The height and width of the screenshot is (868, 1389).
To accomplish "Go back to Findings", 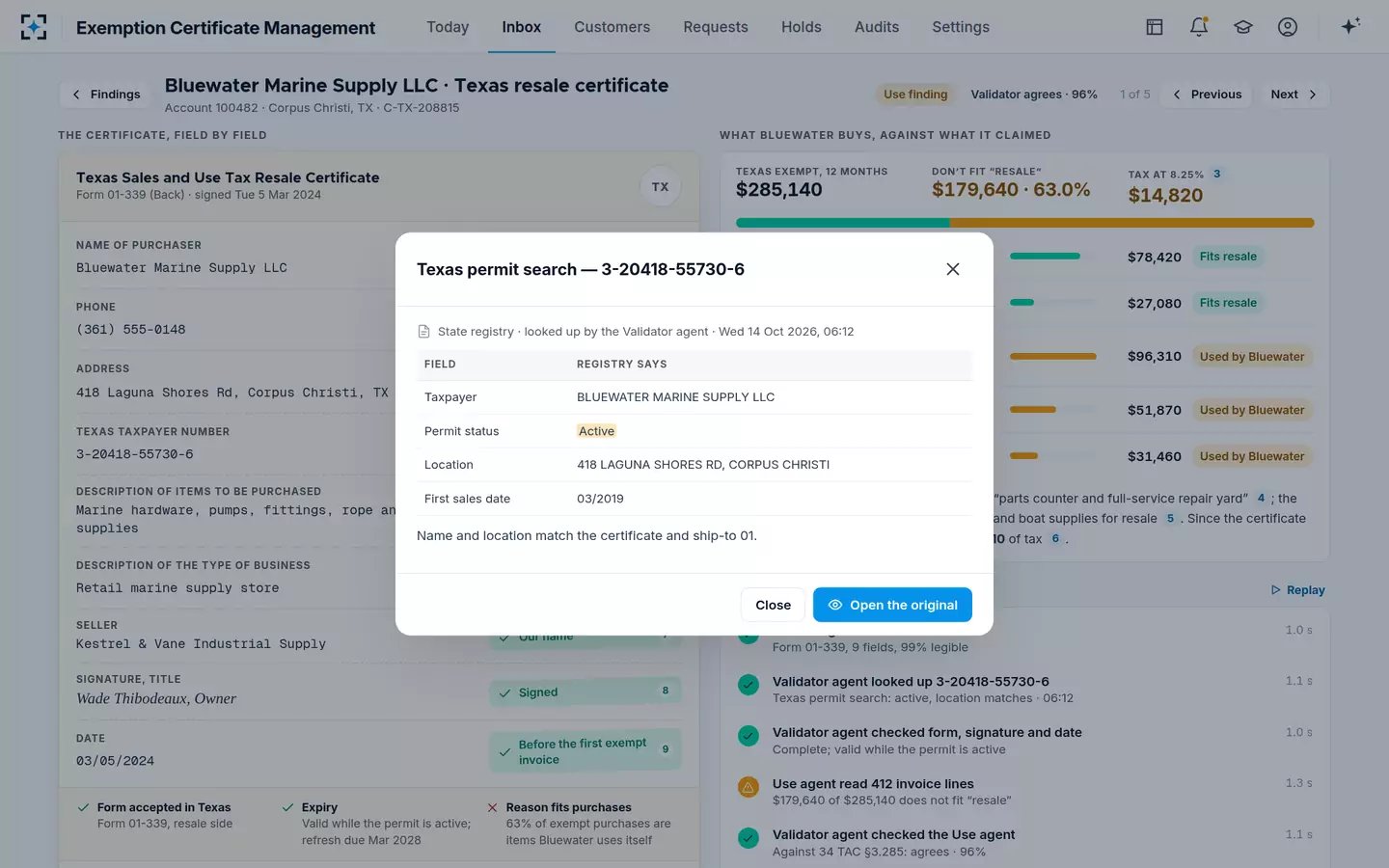I will tap(106, 95).
